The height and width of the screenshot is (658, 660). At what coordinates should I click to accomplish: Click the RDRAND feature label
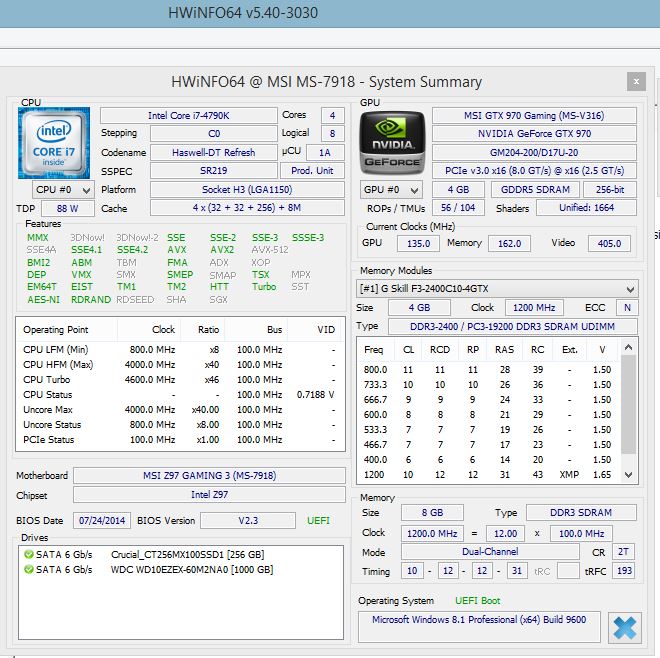pyautogui.click(x=91, y=299)
